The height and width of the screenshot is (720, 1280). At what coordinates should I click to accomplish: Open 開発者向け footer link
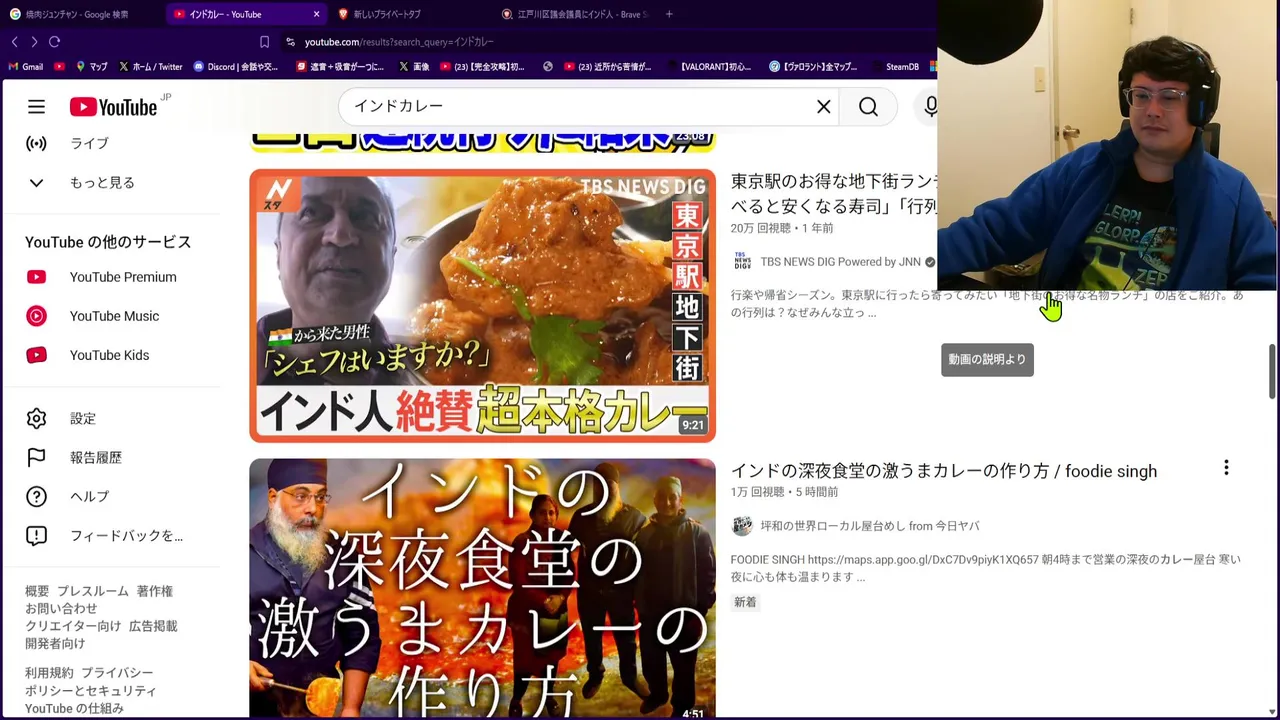pos(55,643)
